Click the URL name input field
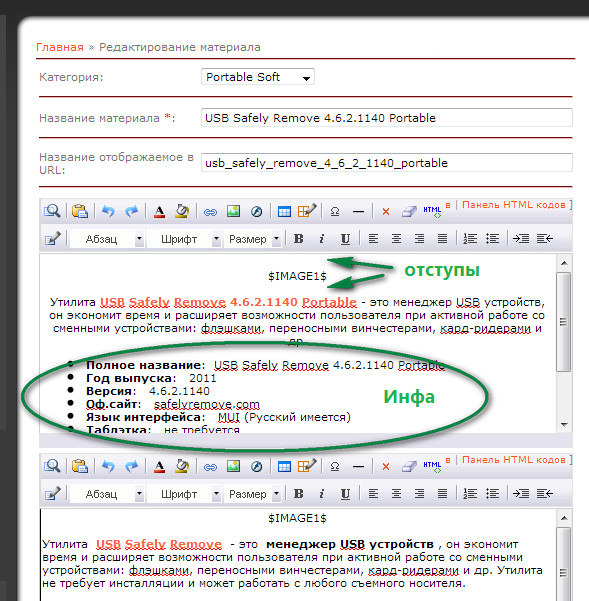This screenshot has width=589, height=601. point(387,163)
